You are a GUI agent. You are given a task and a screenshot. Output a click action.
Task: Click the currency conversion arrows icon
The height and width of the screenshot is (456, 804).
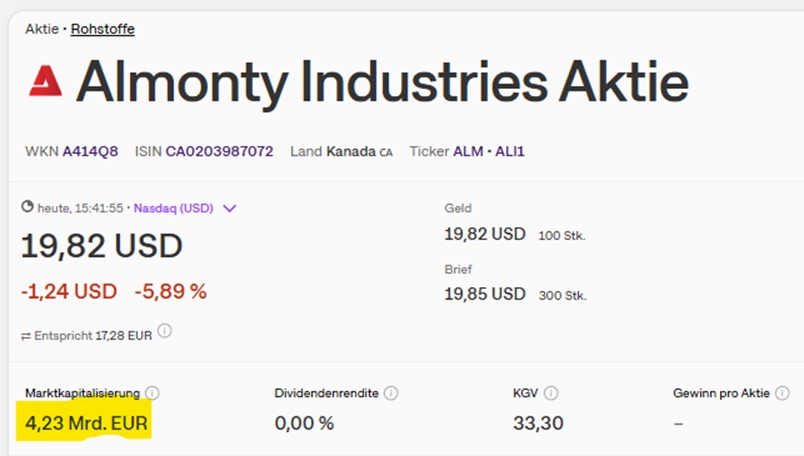pyautogui.click(x=26, y=335)
